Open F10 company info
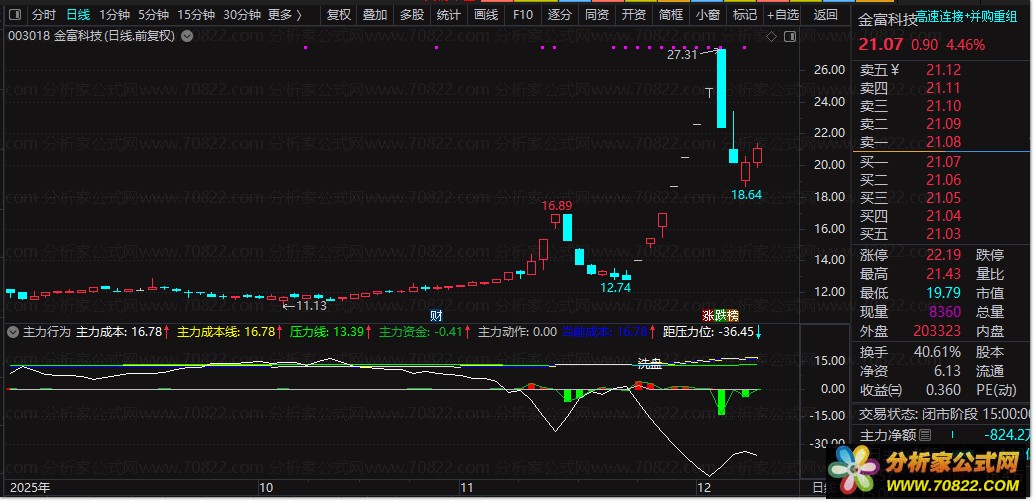This screenshot has height=502, width=1036. coord(523,15)
